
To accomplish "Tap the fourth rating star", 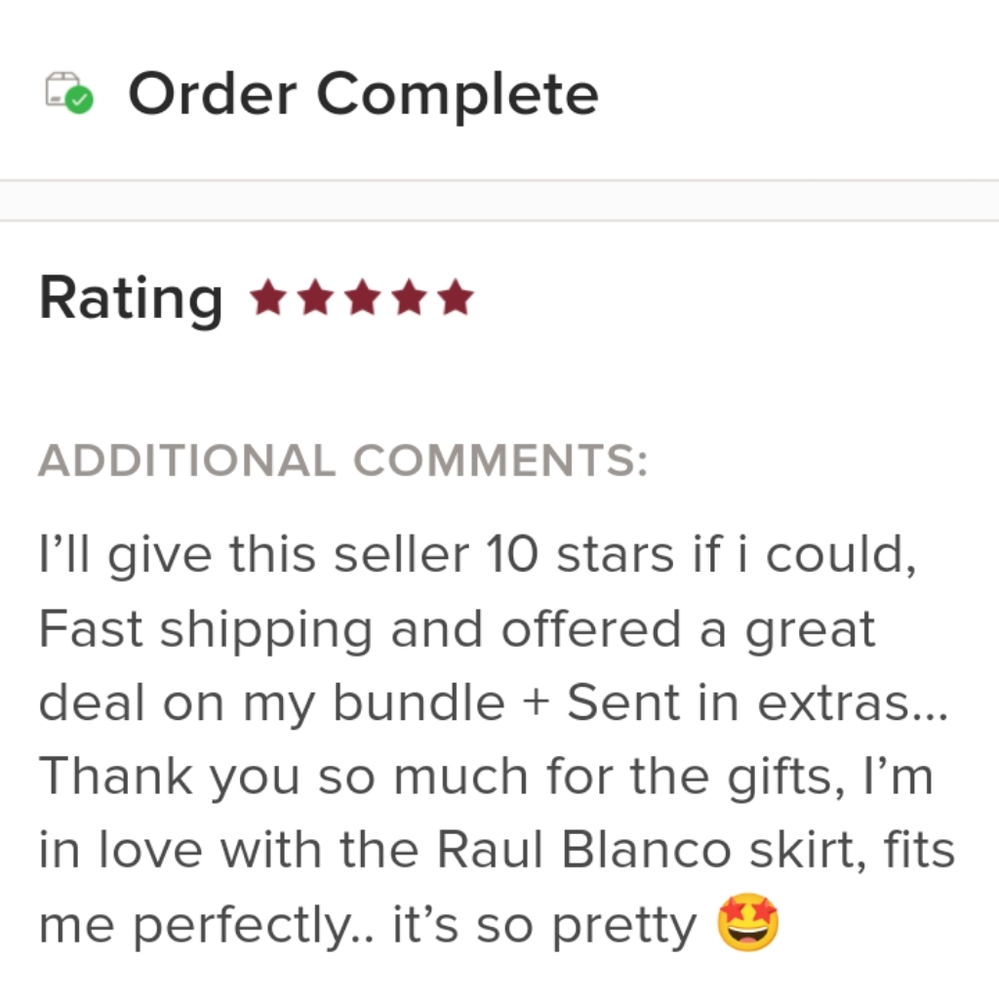I will pos(409,298).
